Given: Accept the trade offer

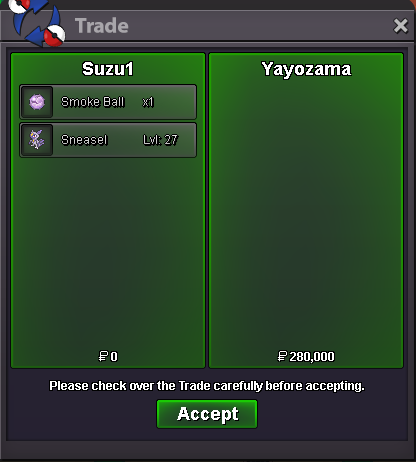Looking at the screenshot, I should click(x=207, y=414).
